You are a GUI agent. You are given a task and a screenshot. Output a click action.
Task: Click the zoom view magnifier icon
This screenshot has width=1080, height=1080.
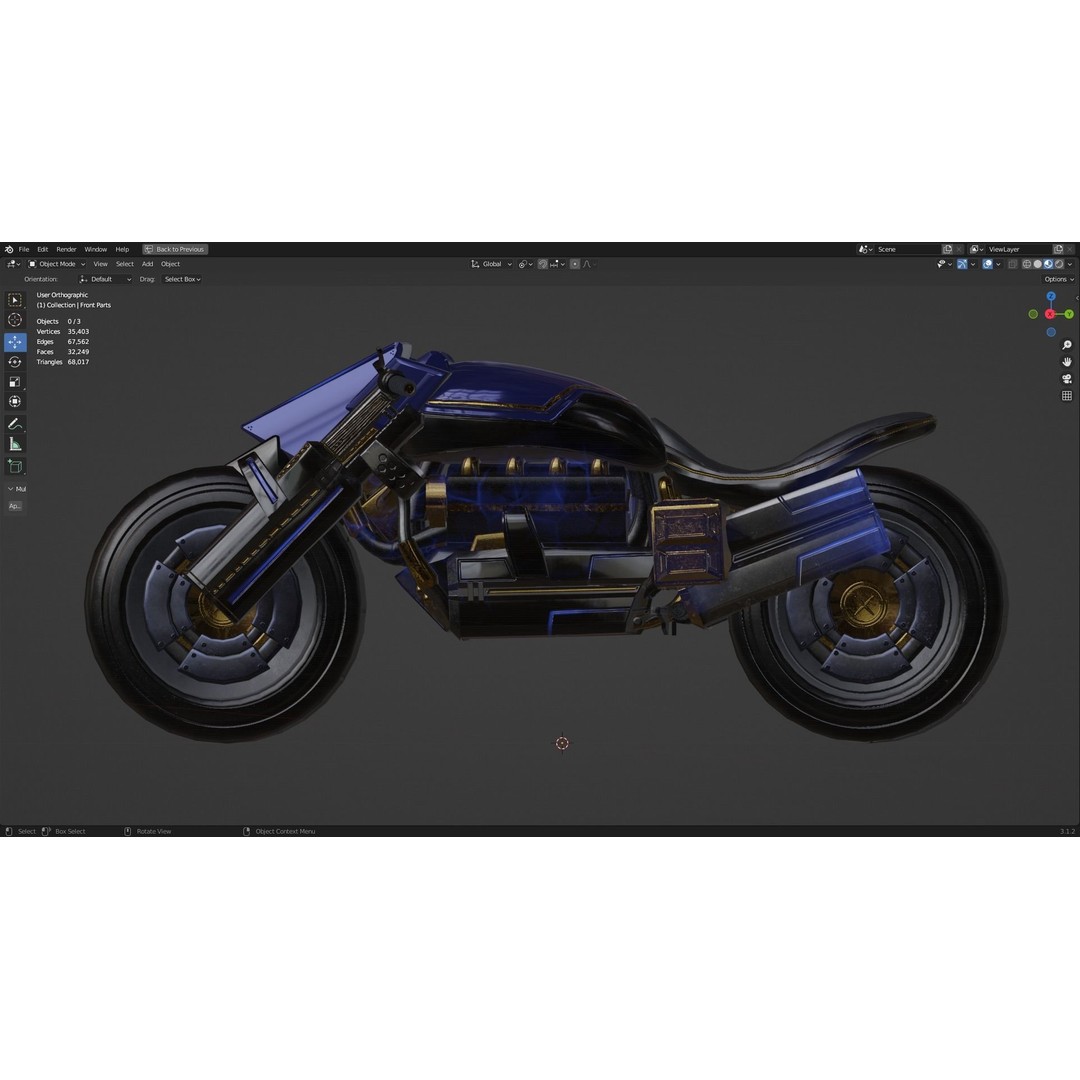coord(1067,345)
